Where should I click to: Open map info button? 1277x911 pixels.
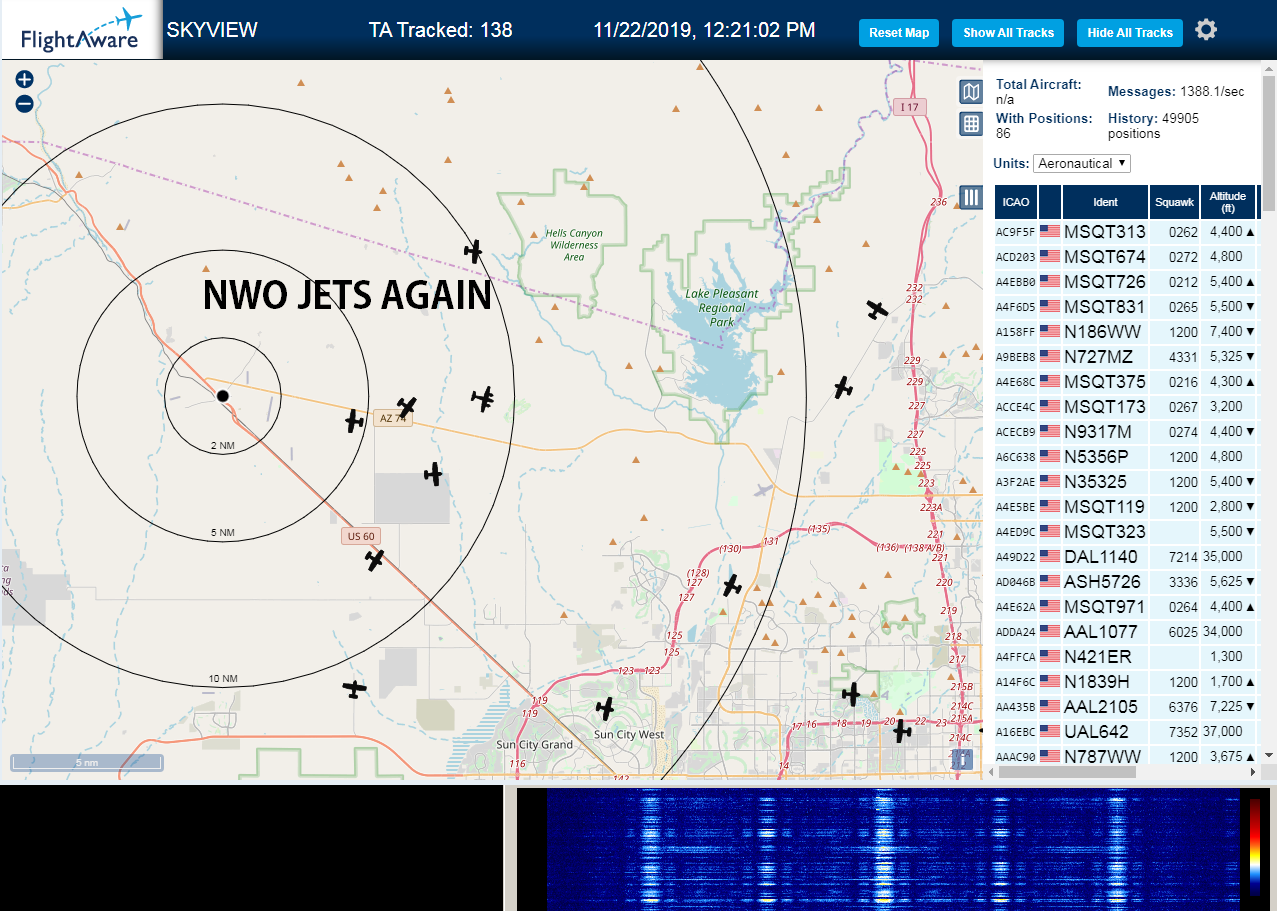coord(962,759)
